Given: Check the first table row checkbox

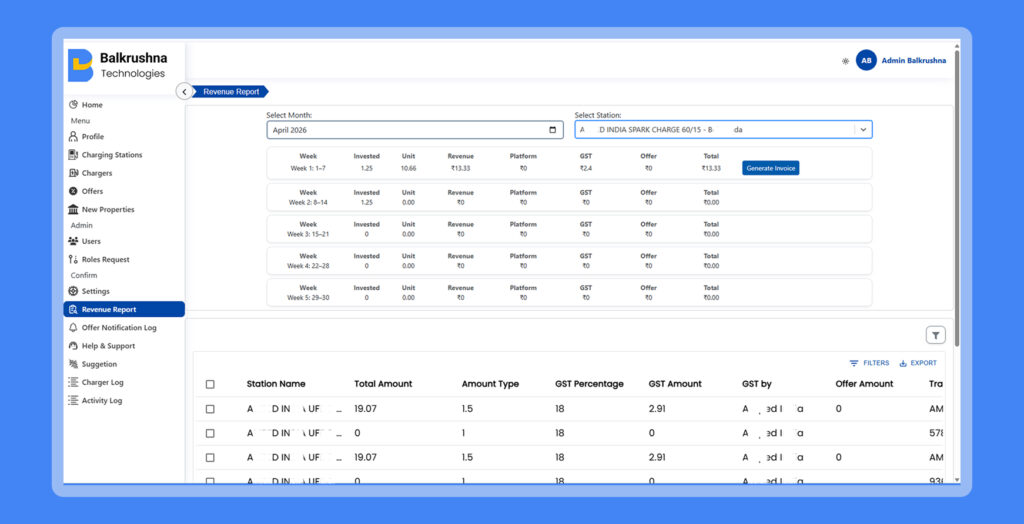Looking at the screenshot, I should pos(210,409).
